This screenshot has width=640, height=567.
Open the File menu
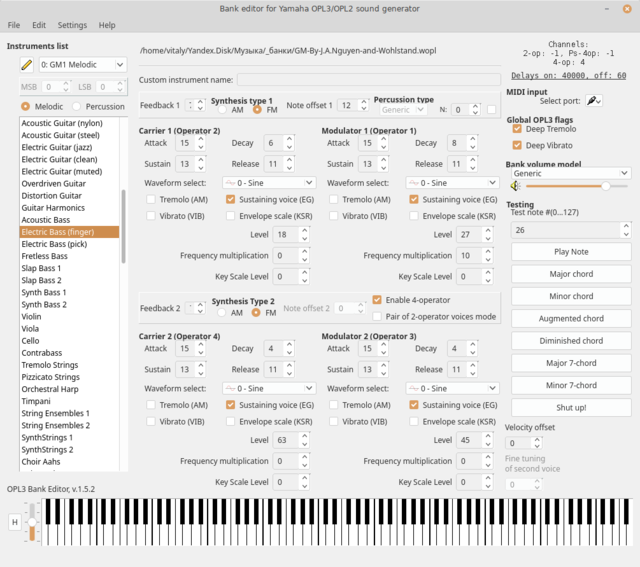[x=13, y=25]
